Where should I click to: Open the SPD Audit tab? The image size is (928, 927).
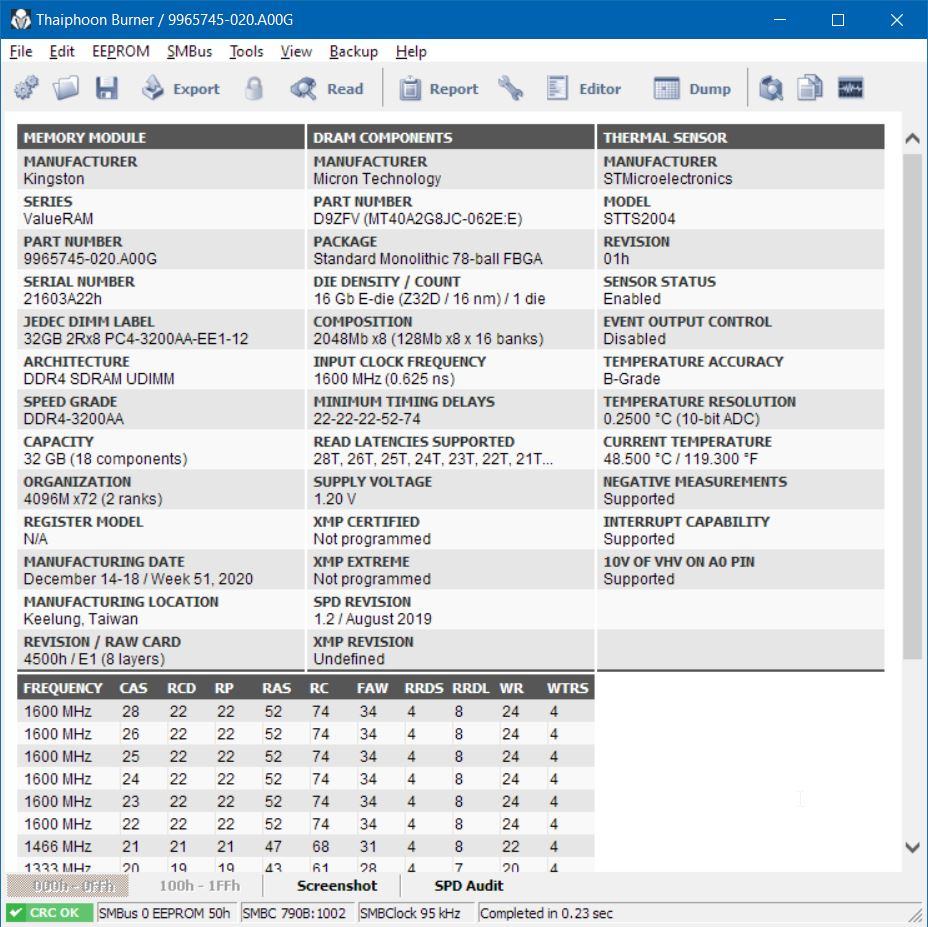click(x=469, y=886)
